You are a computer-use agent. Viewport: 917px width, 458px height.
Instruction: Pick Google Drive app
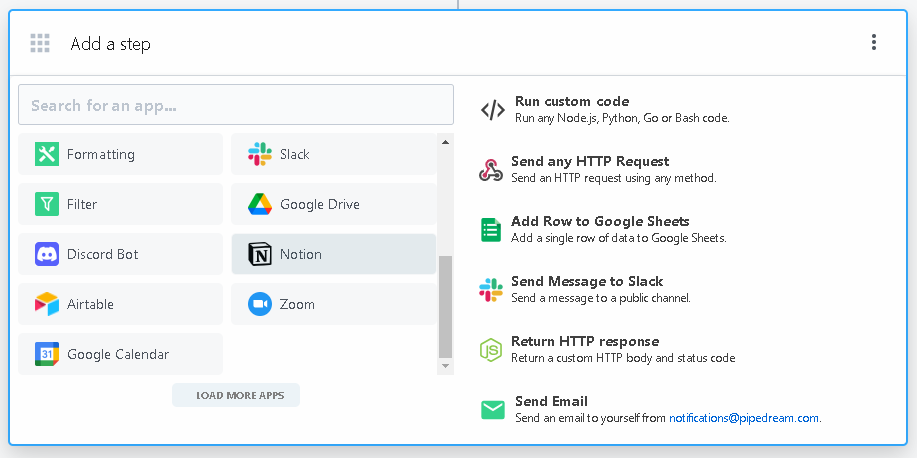coord(333,204)
